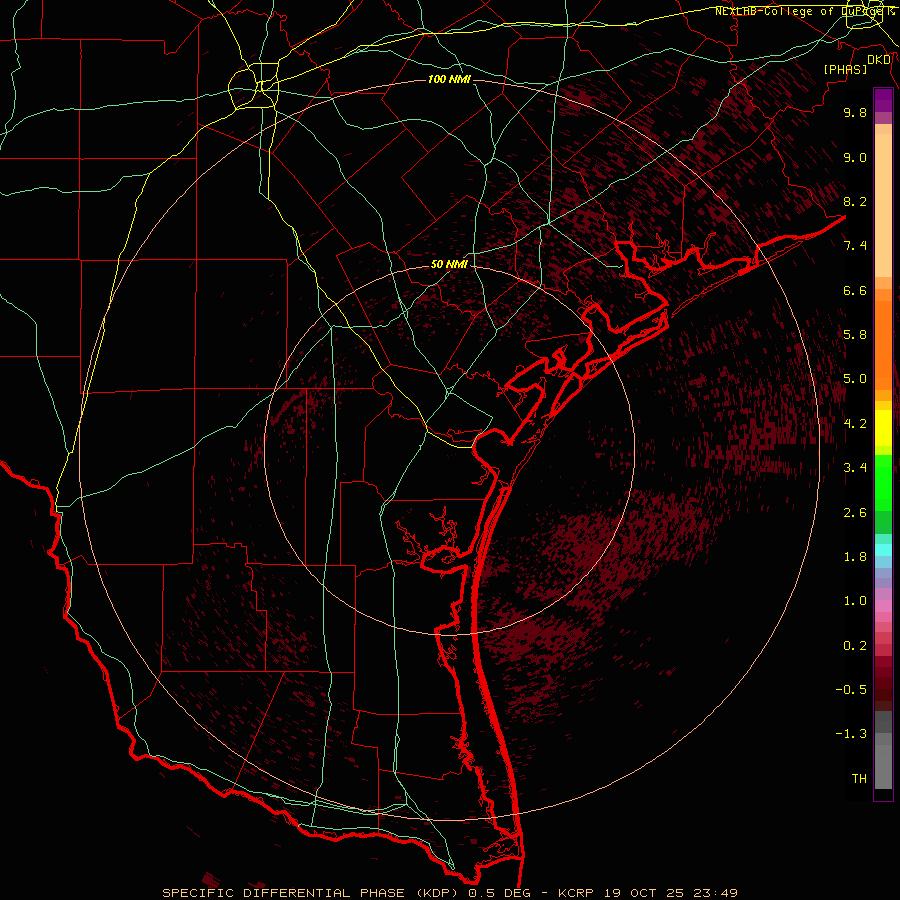900x900 pixels.
Task: Click the SPECIFIC DIFFERENTIAL PHASE (KDP) caption
Action: (x=312, y=893)
